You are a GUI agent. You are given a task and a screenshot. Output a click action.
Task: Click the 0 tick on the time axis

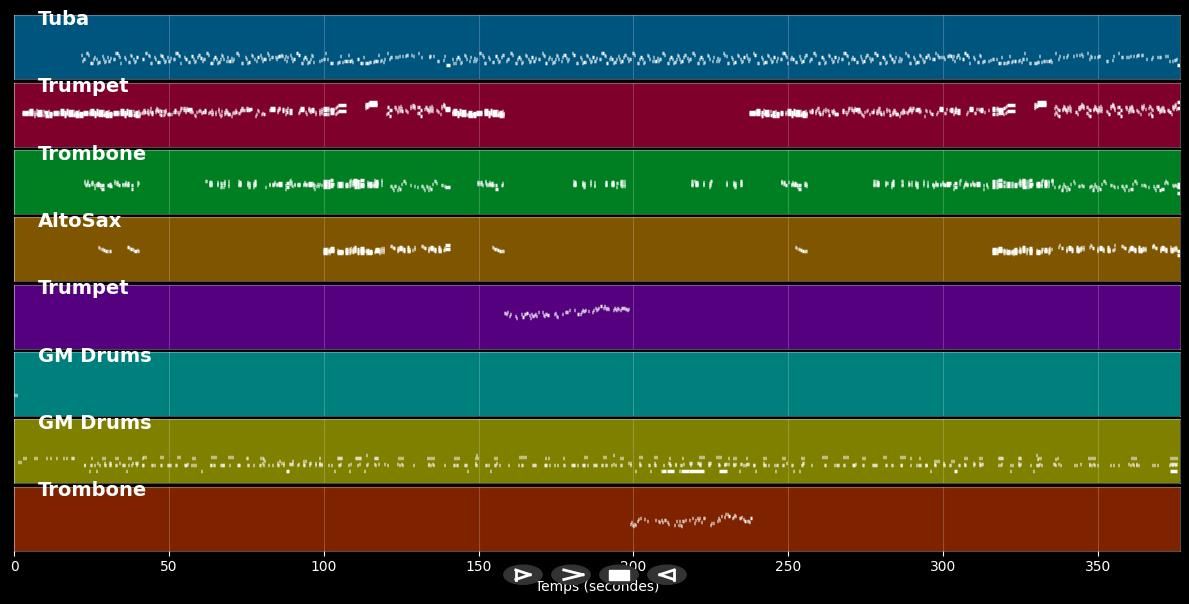pyautogui.click(x=14, y=567)
